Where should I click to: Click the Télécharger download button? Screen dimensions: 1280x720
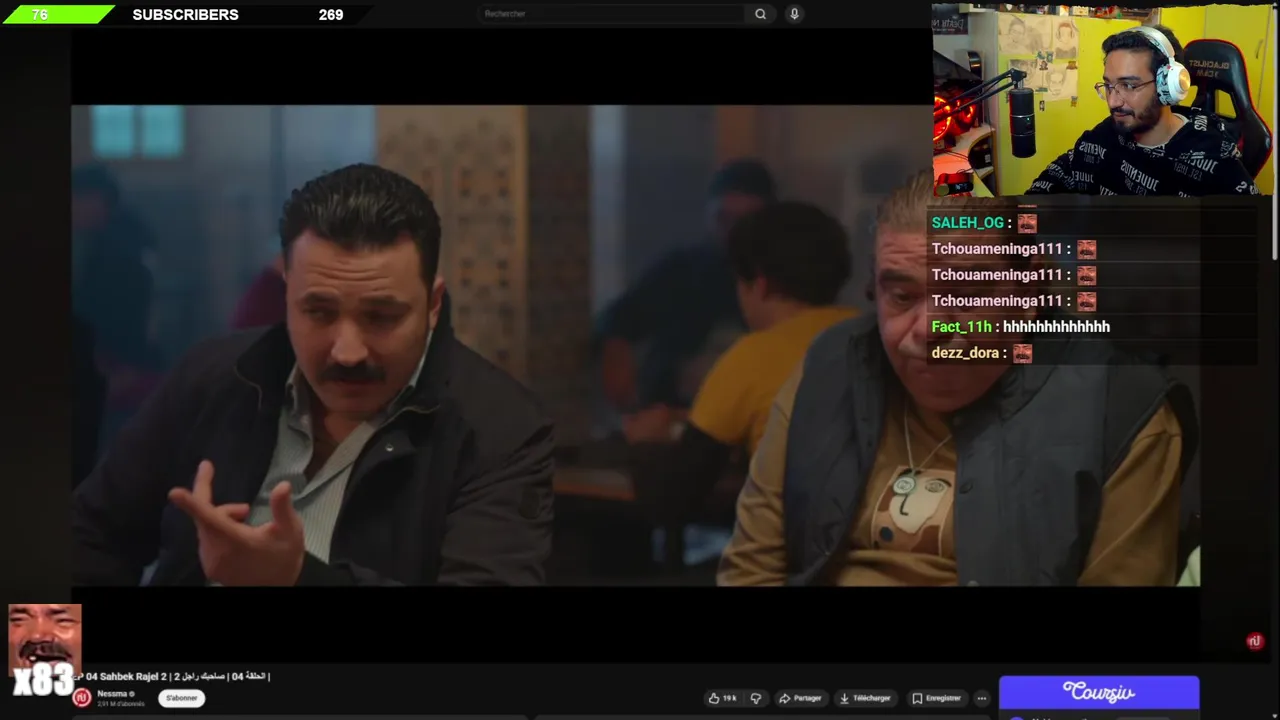865,698
